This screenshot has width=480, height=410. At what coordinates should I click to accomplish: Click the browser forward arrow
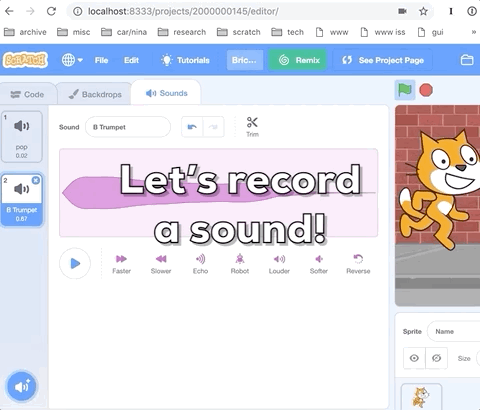30,11
